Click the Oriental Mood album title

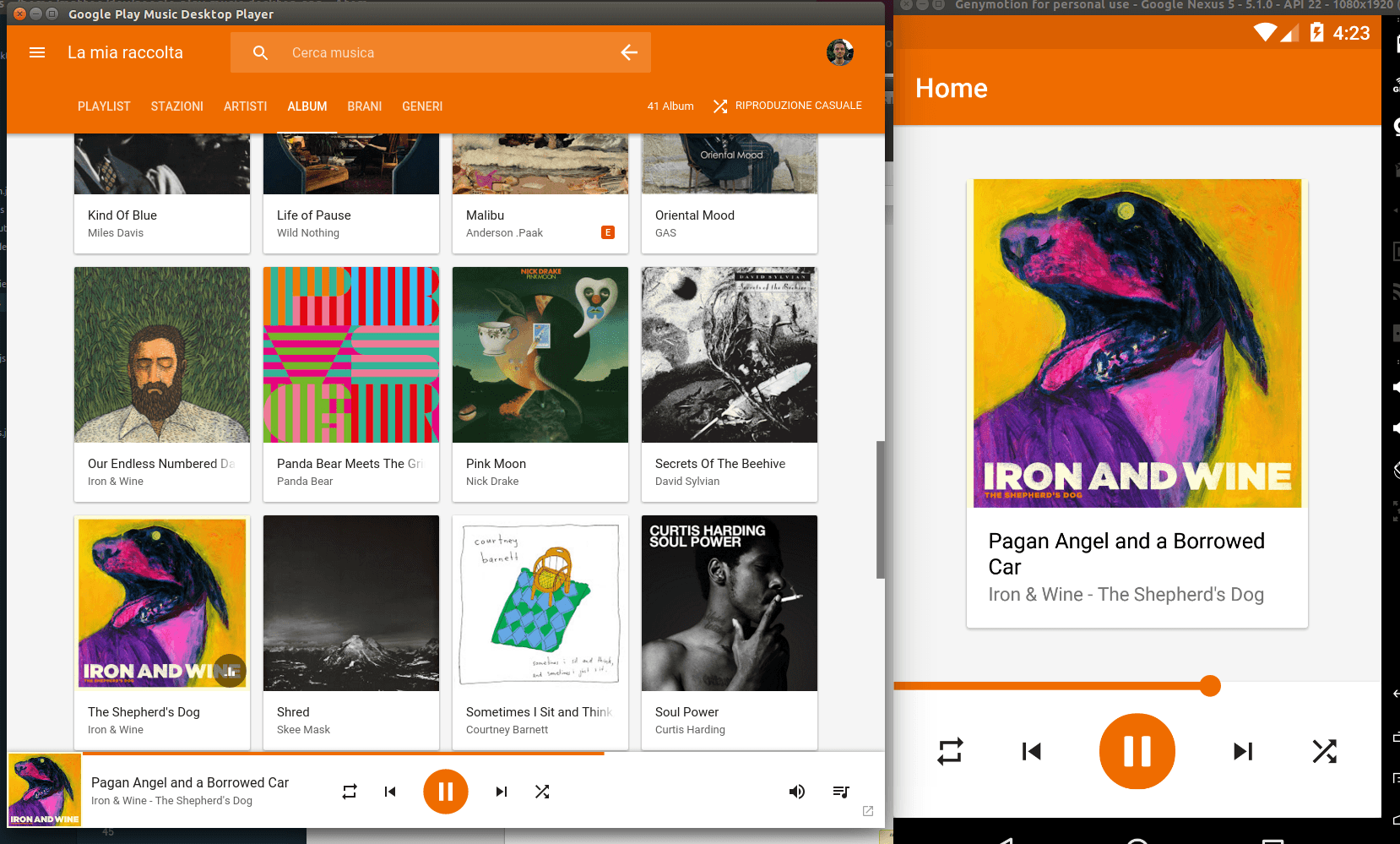coord(695,215)
